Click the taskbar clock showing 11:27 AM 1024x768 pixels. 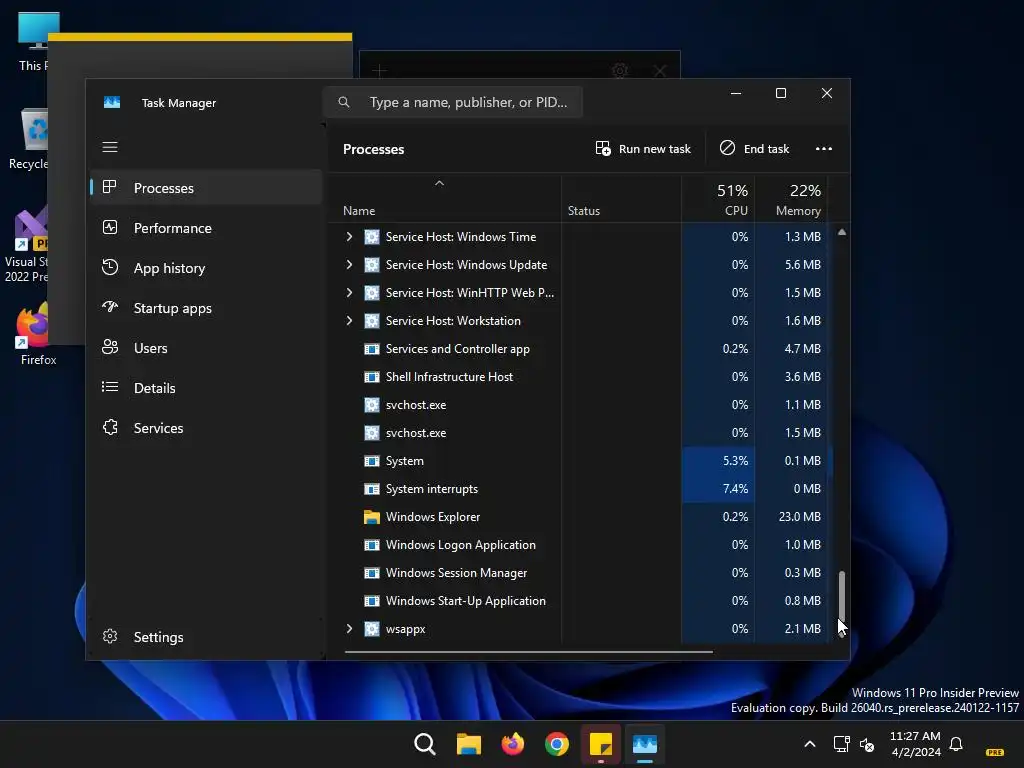915,744
